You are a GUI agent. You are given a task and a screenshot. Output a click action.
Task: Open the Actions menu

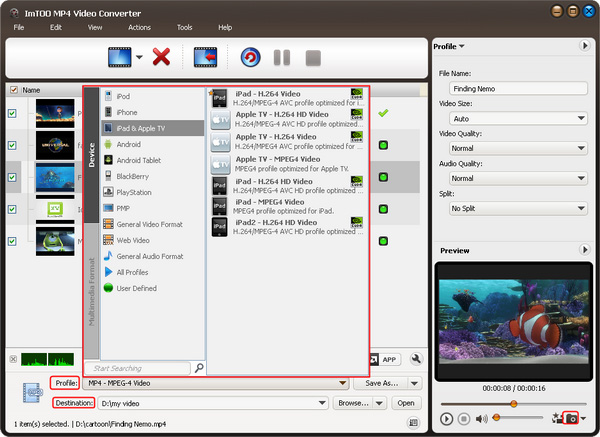139,28
